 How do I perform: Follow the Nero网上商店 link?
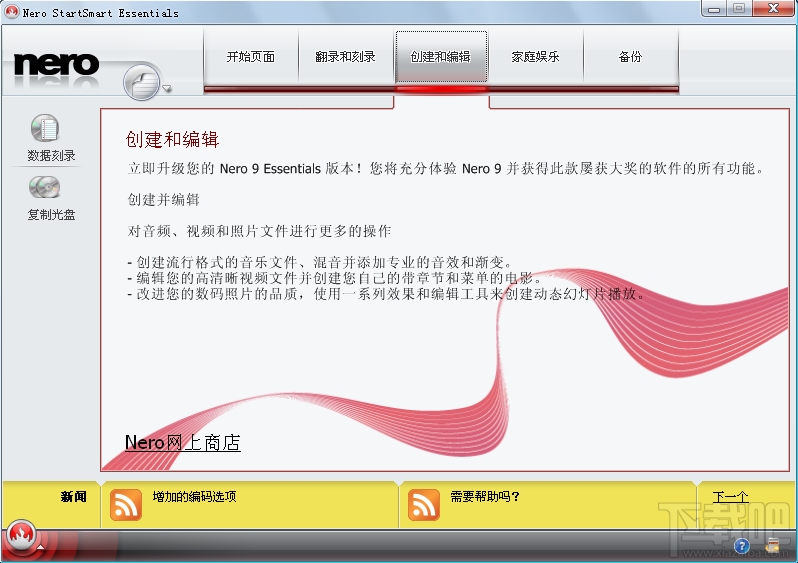(x=183, y=443)
